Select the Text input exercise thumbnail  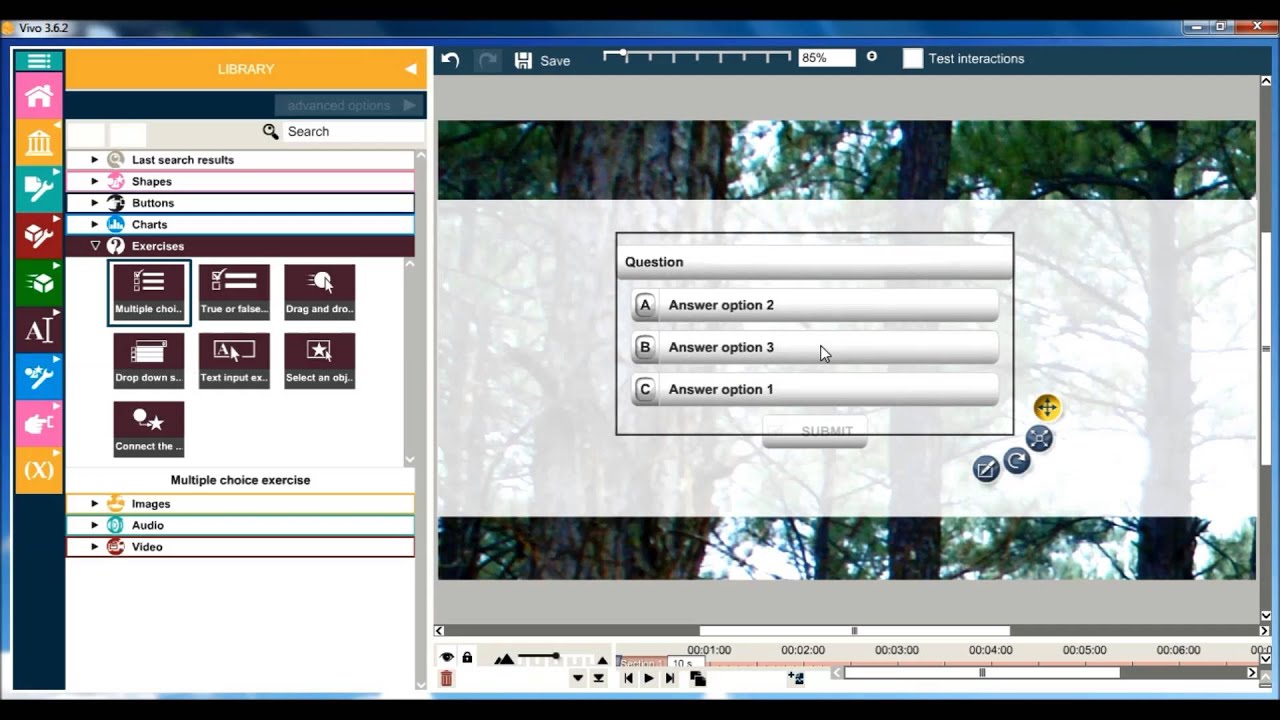(x=234, y=360)
